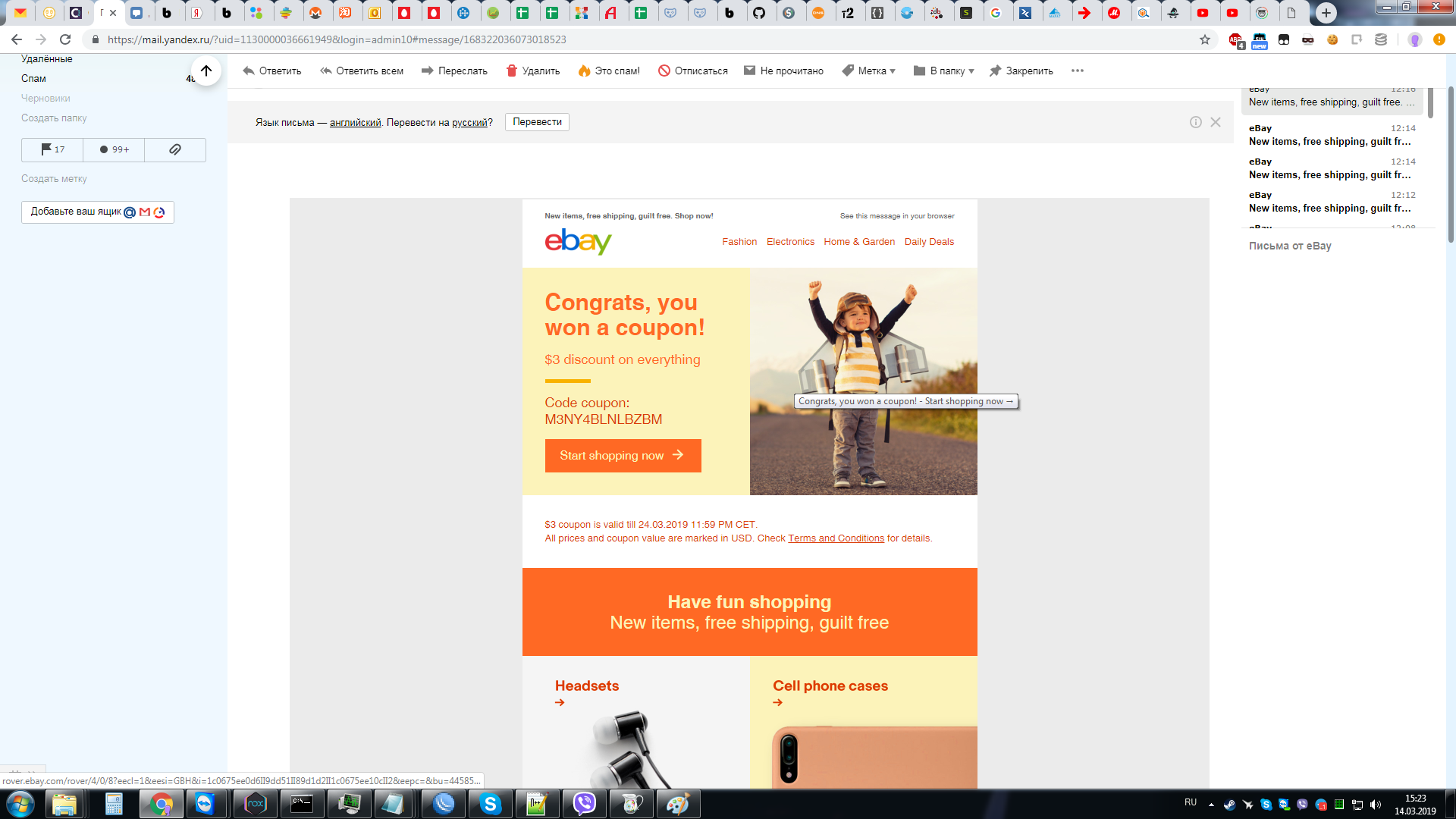Click the Adblock extension icon

(1236, 40)
